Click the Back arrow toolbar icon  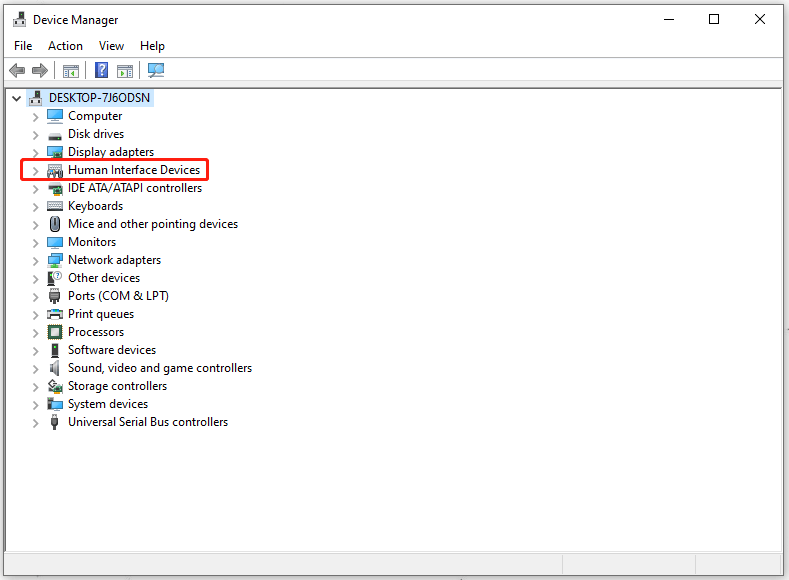tap(17, 70)
